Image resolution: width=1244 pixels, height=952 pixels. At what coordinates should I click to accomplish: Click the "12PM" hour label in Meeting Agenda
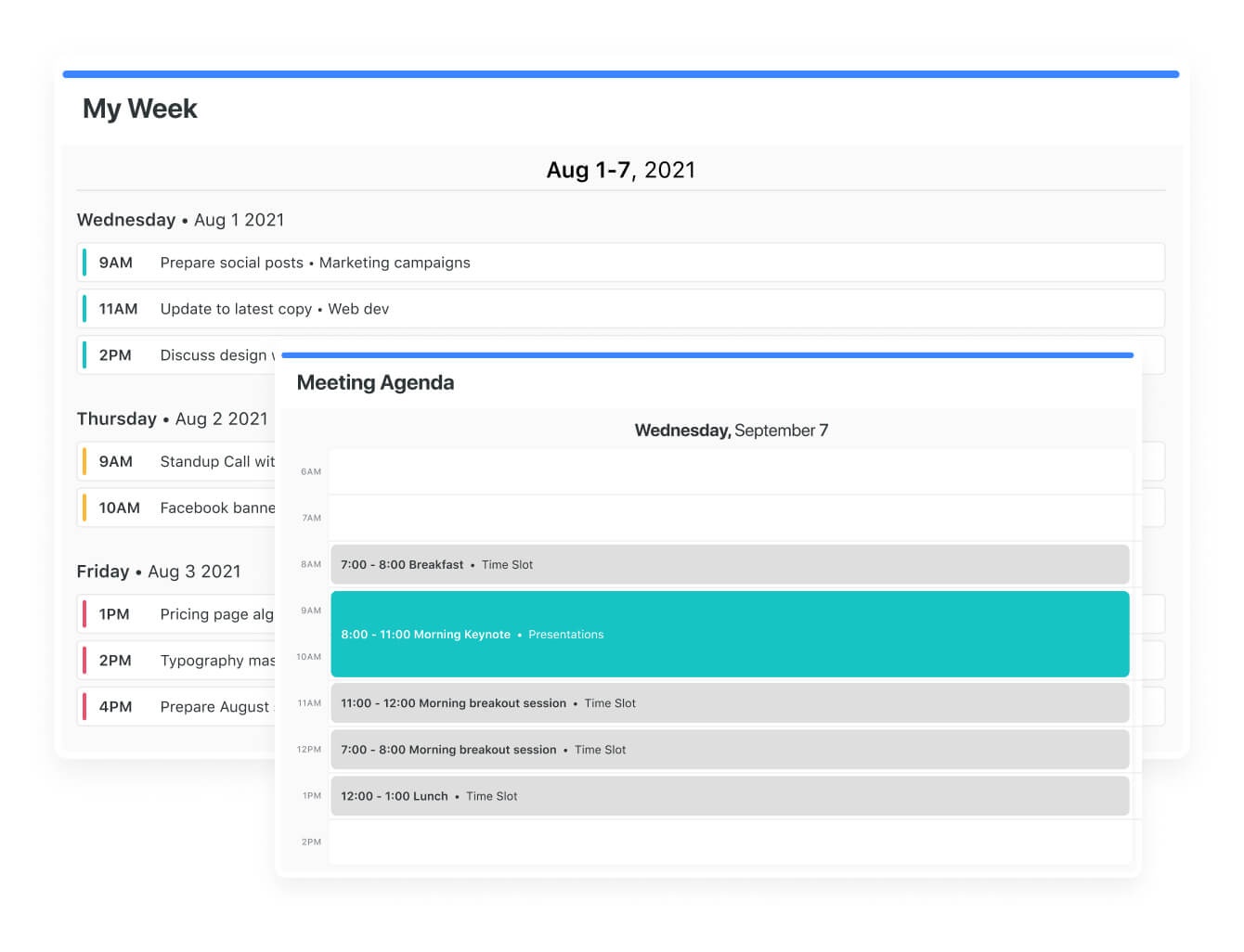coord(309,750)
